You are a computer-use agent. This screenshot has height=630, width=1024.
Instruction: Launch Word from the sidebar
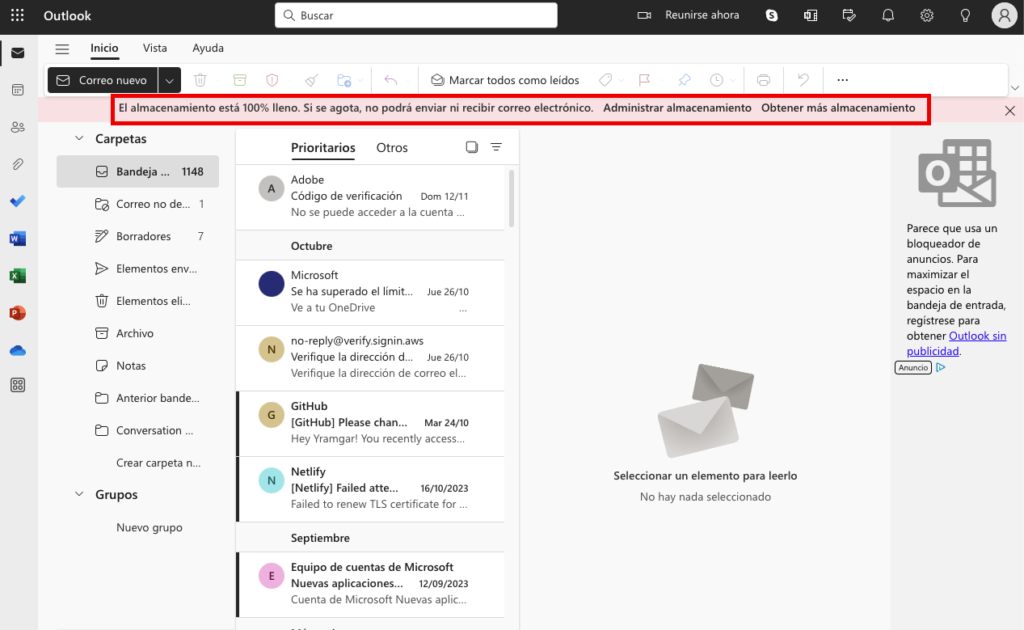[x=18, y=238]
